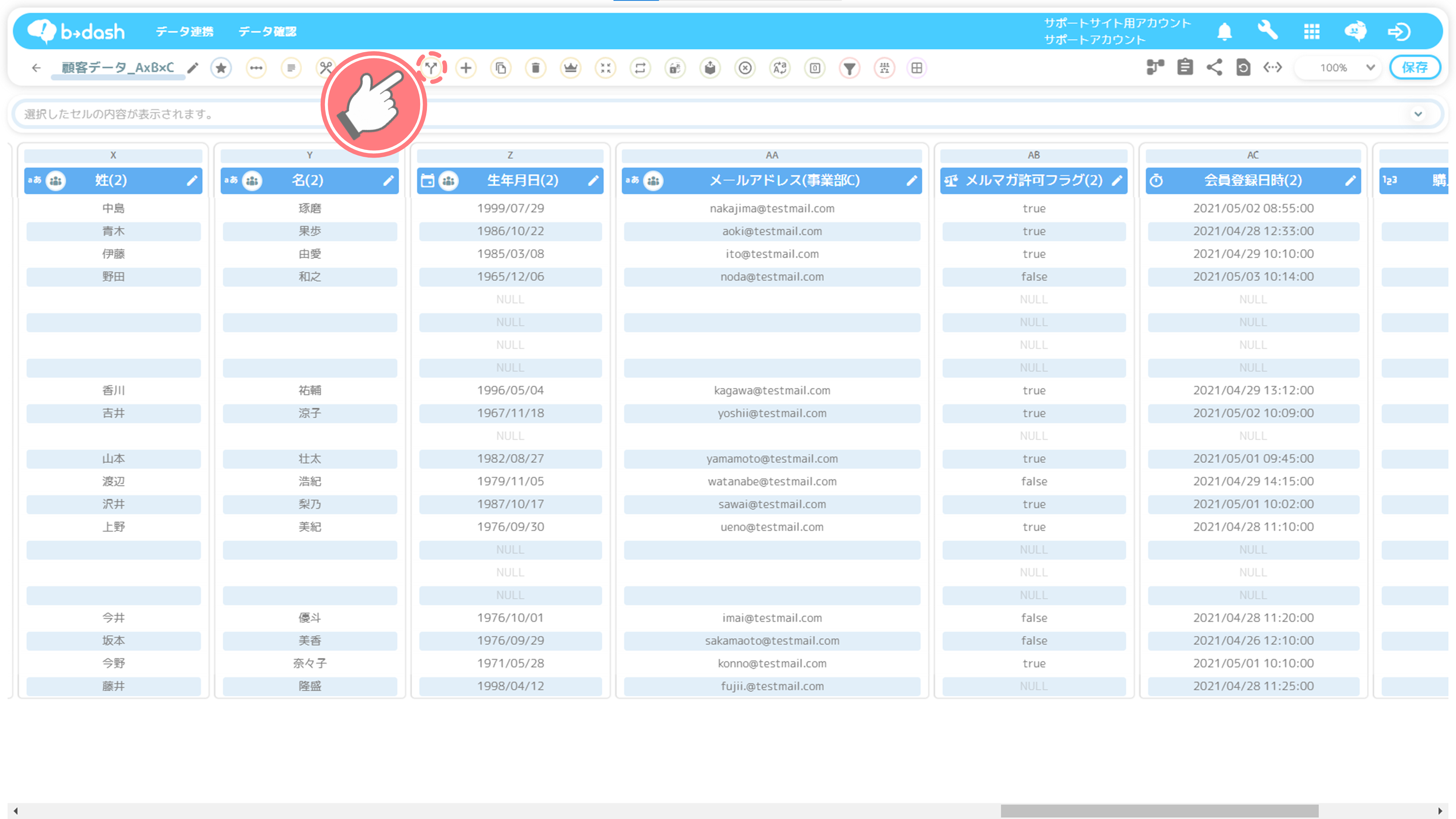Click the file restore history icon
This screenshot has width=1456, height=819.
pyautogui.click(x=1243, y=67)
